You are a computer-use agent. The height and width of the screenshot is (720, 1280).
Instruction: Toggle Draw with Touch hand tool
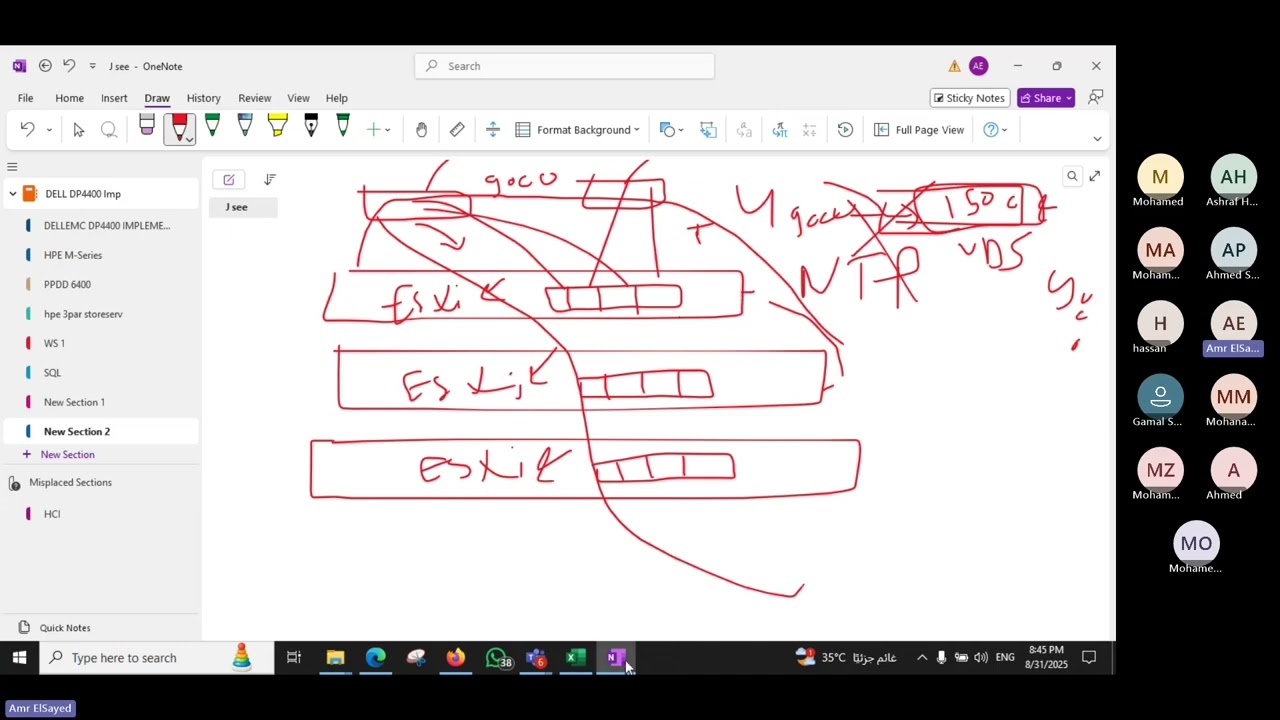pyautogui.click(x=421, y=130)
